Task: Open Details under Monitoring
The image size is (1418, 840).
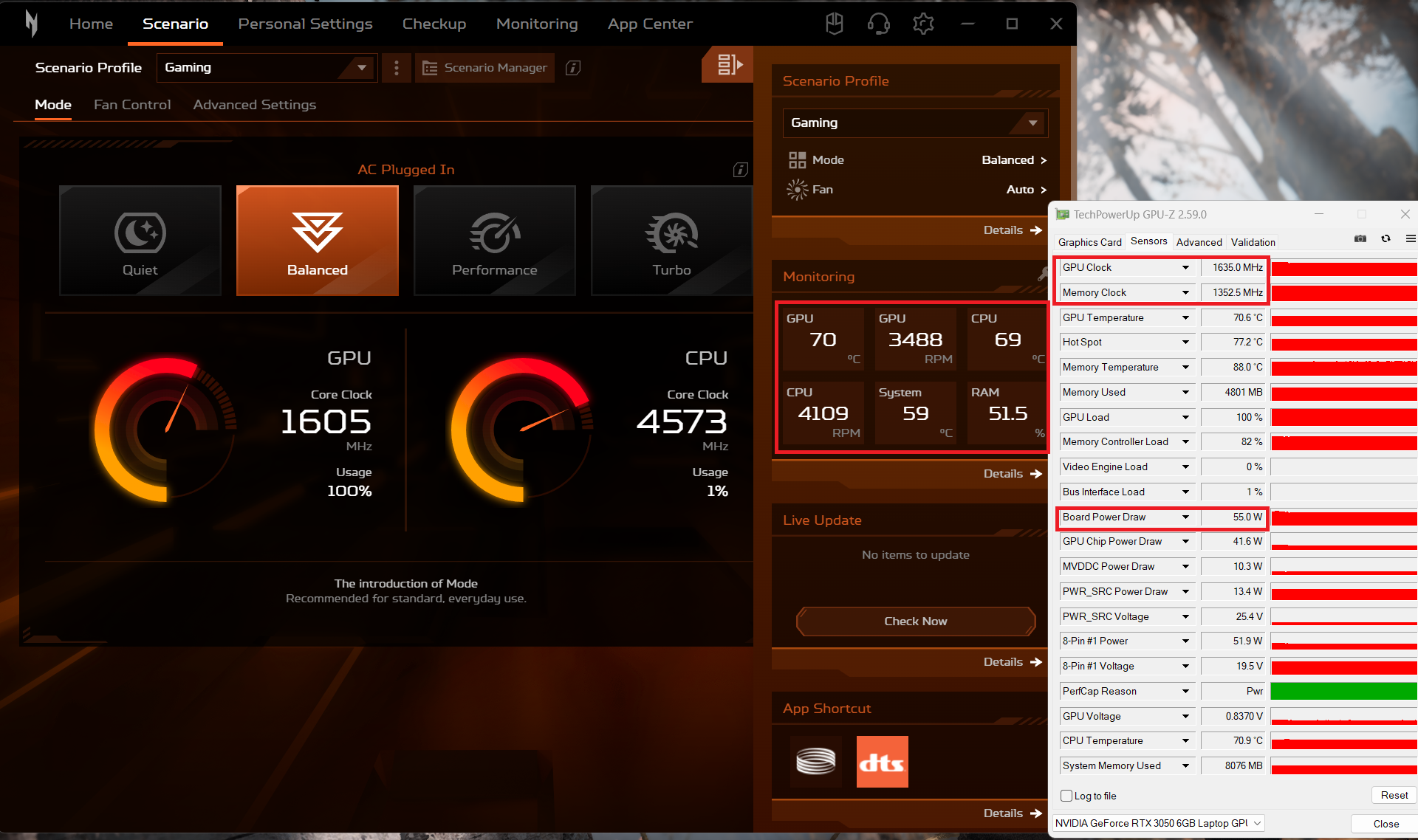Action: (1013, 474)
